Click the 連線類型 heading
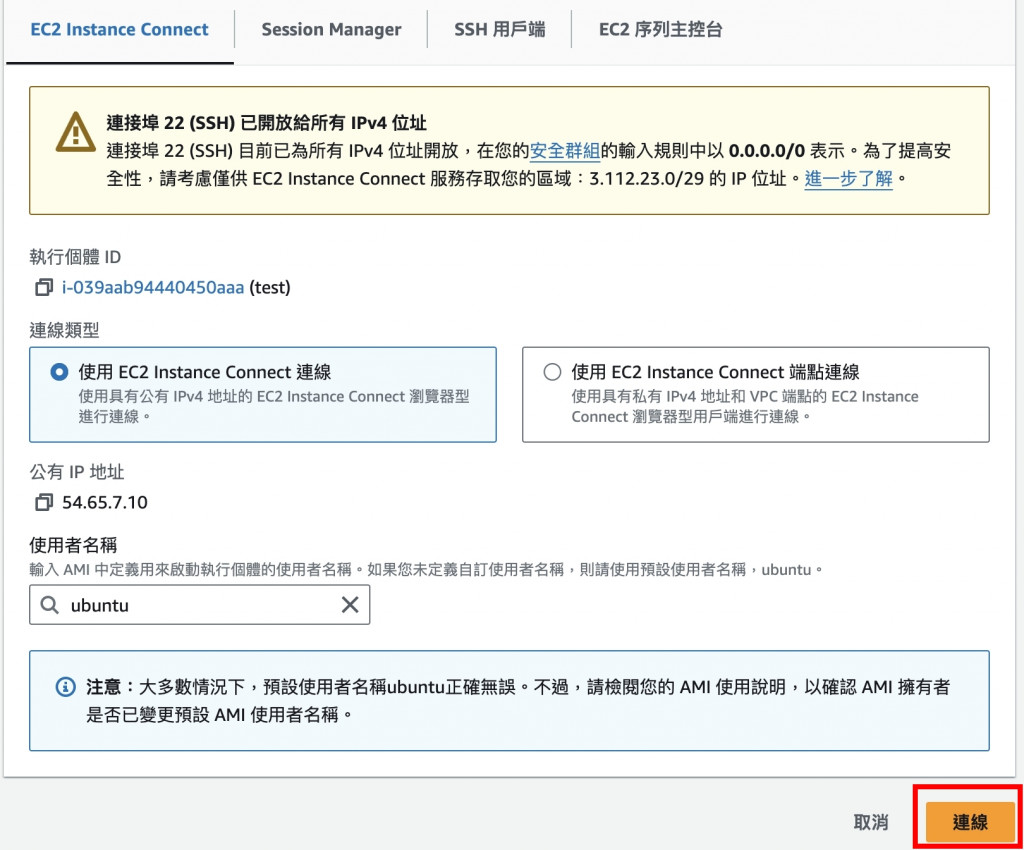 pyautogui.click(x=64, y=330)
